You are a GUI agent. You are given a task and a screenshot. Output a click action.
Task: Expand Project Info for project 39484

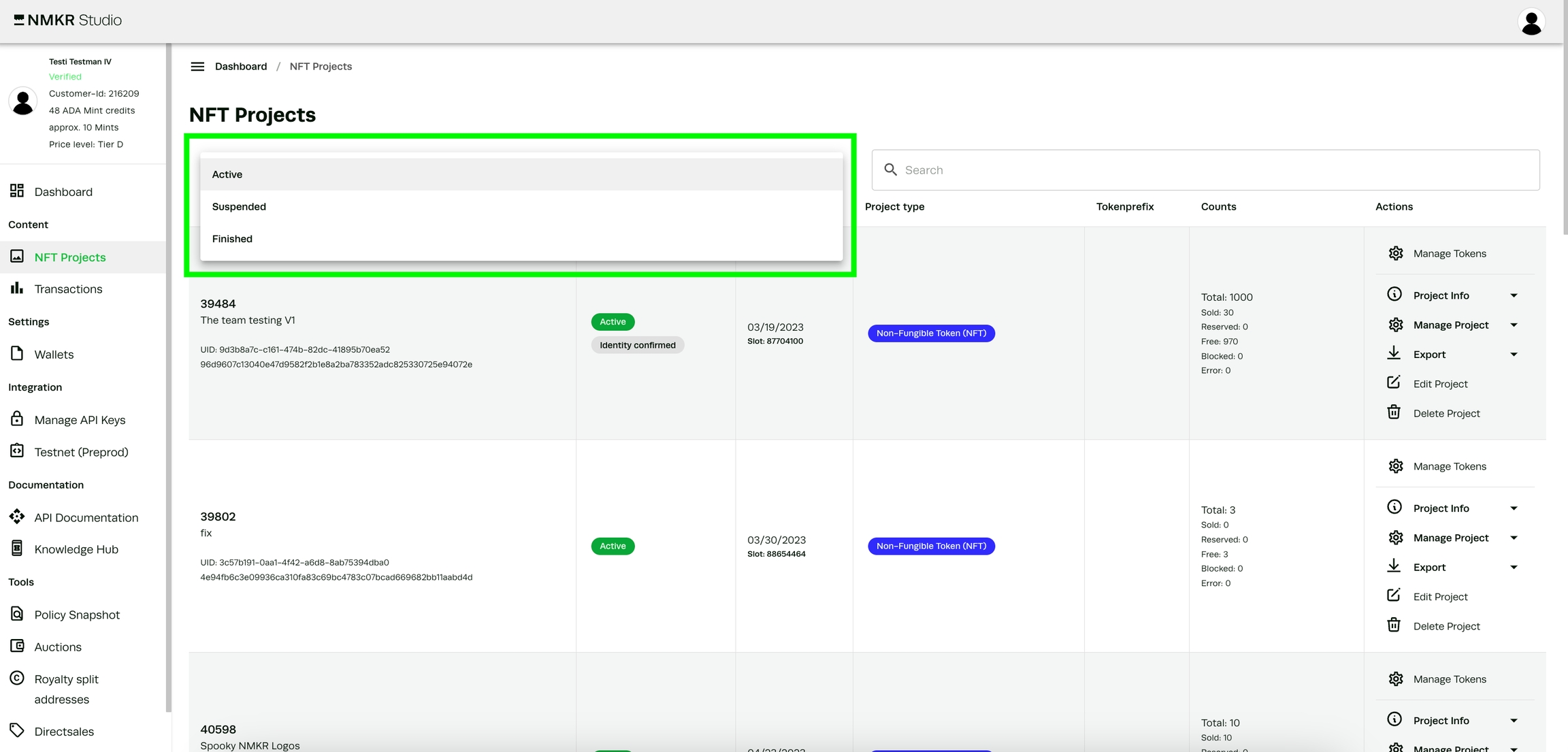(1513, 295)
